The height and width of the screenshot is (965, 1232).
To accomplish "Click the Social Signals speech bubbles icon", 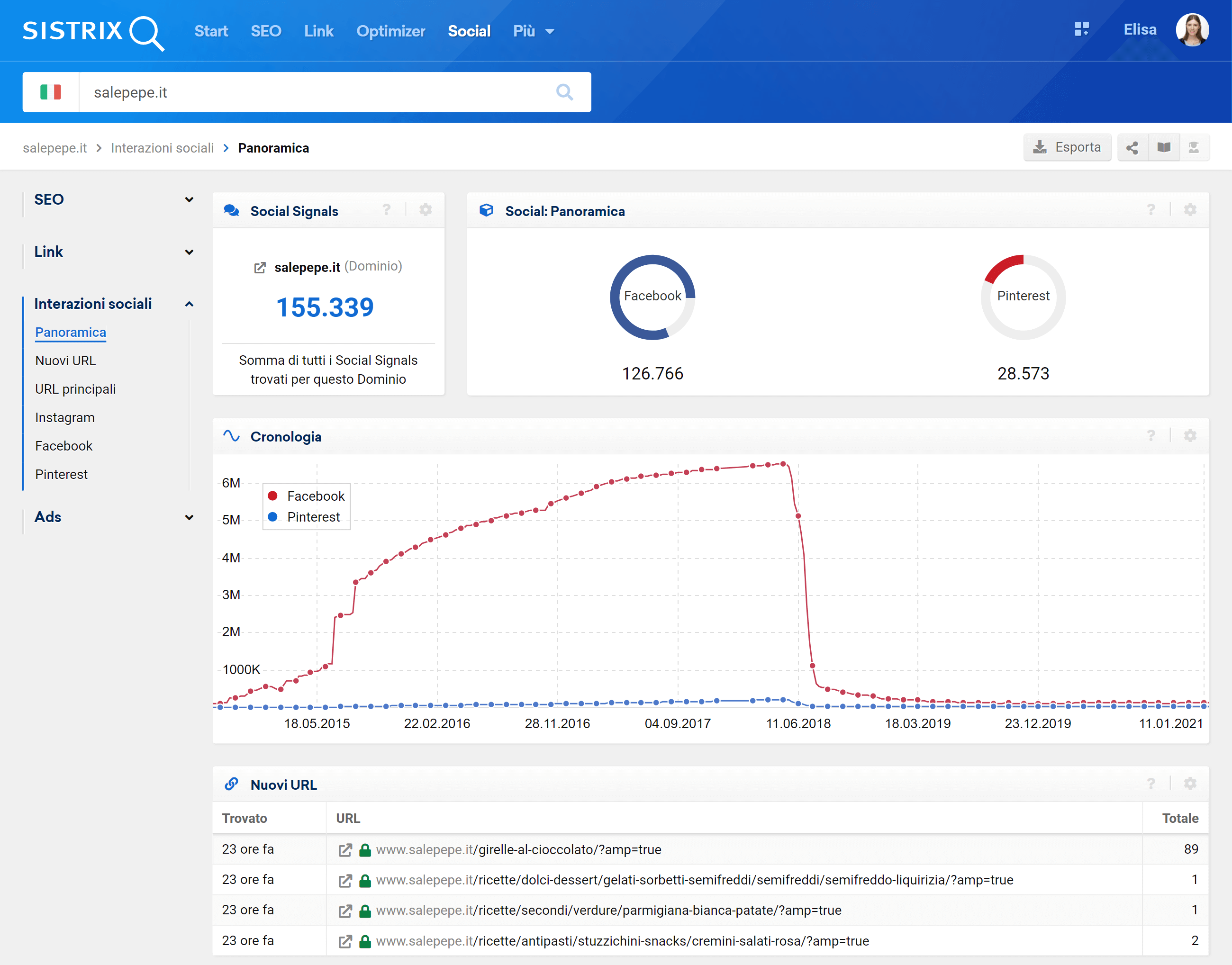I will pos(231,211).
